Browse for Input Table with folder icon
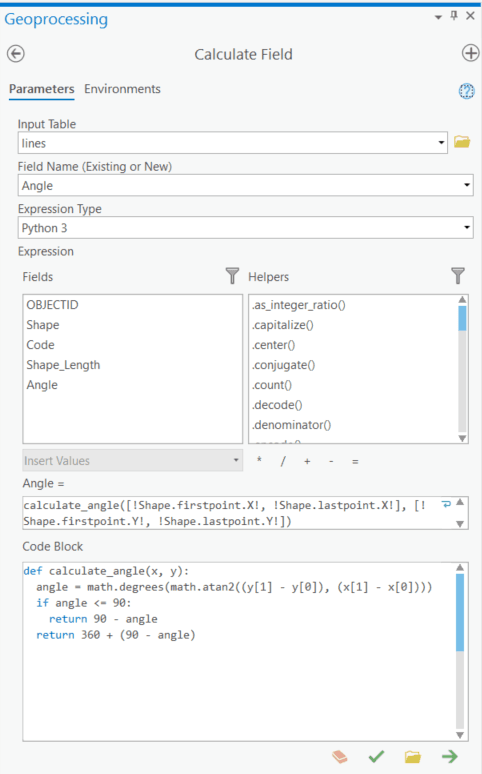Image resolution: width=482 pixels, height=774 pixels. click(462, 142)
